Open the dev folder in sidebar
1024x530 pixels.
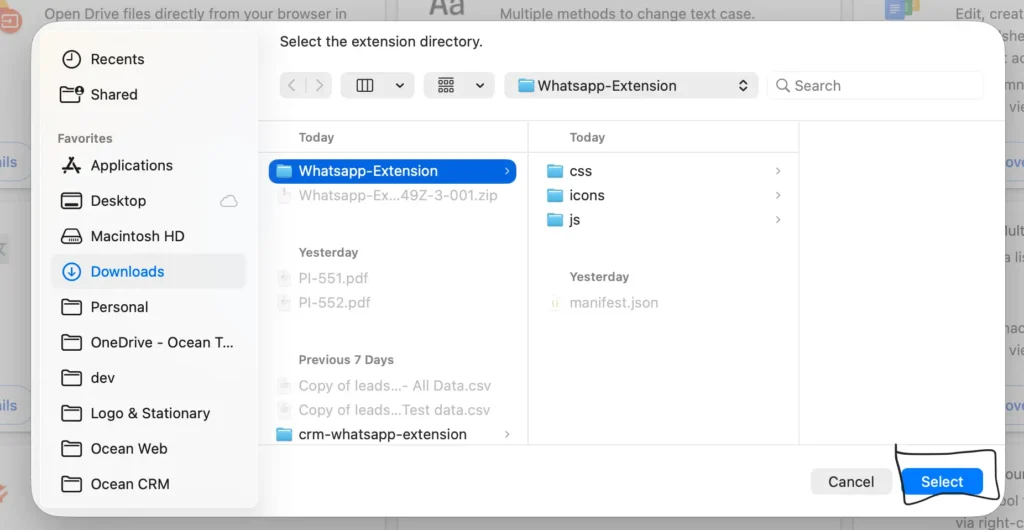149,378
